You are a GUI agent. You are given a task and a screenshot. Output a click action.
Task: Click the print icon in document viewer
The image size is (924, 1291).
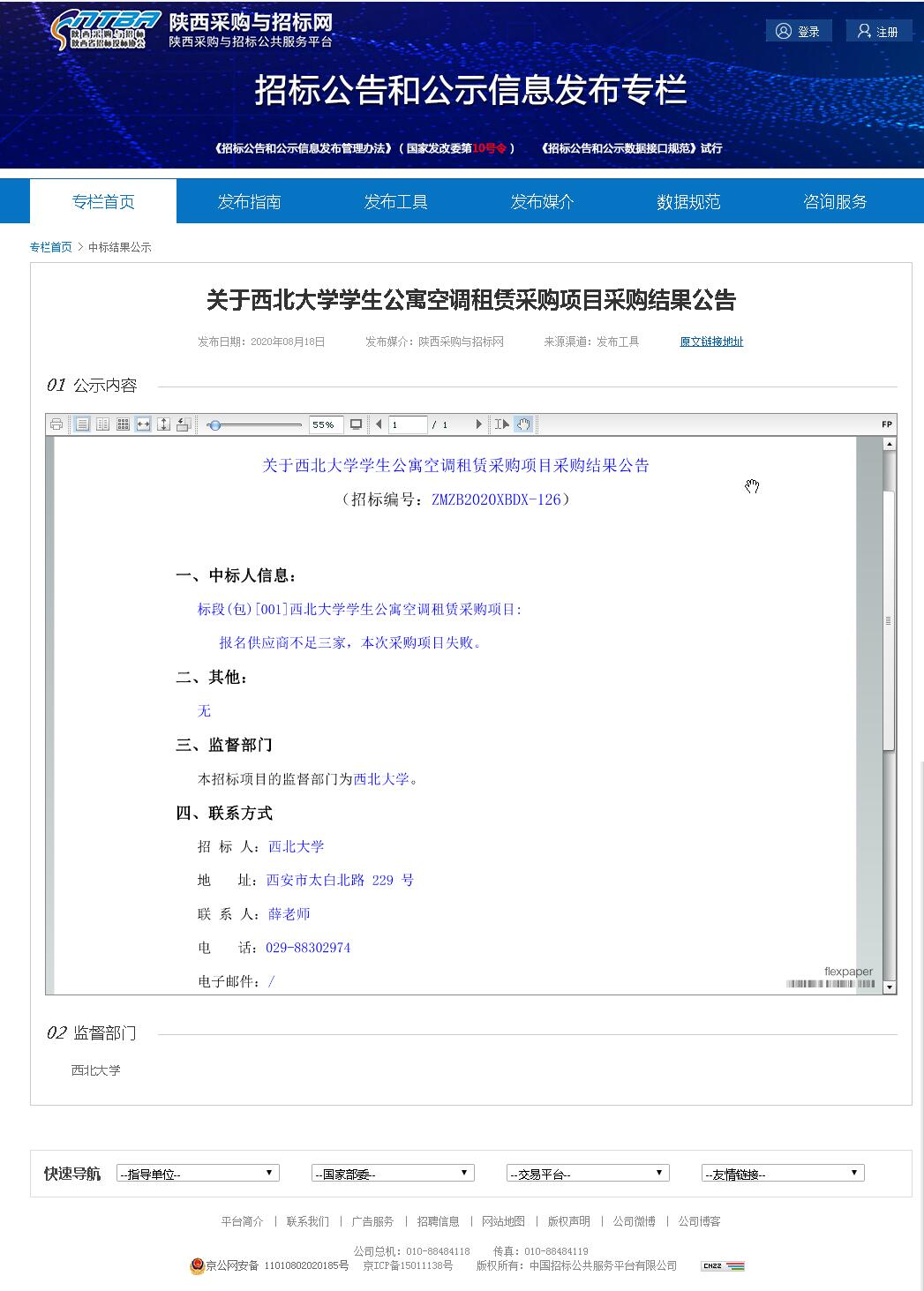point(56,424)
